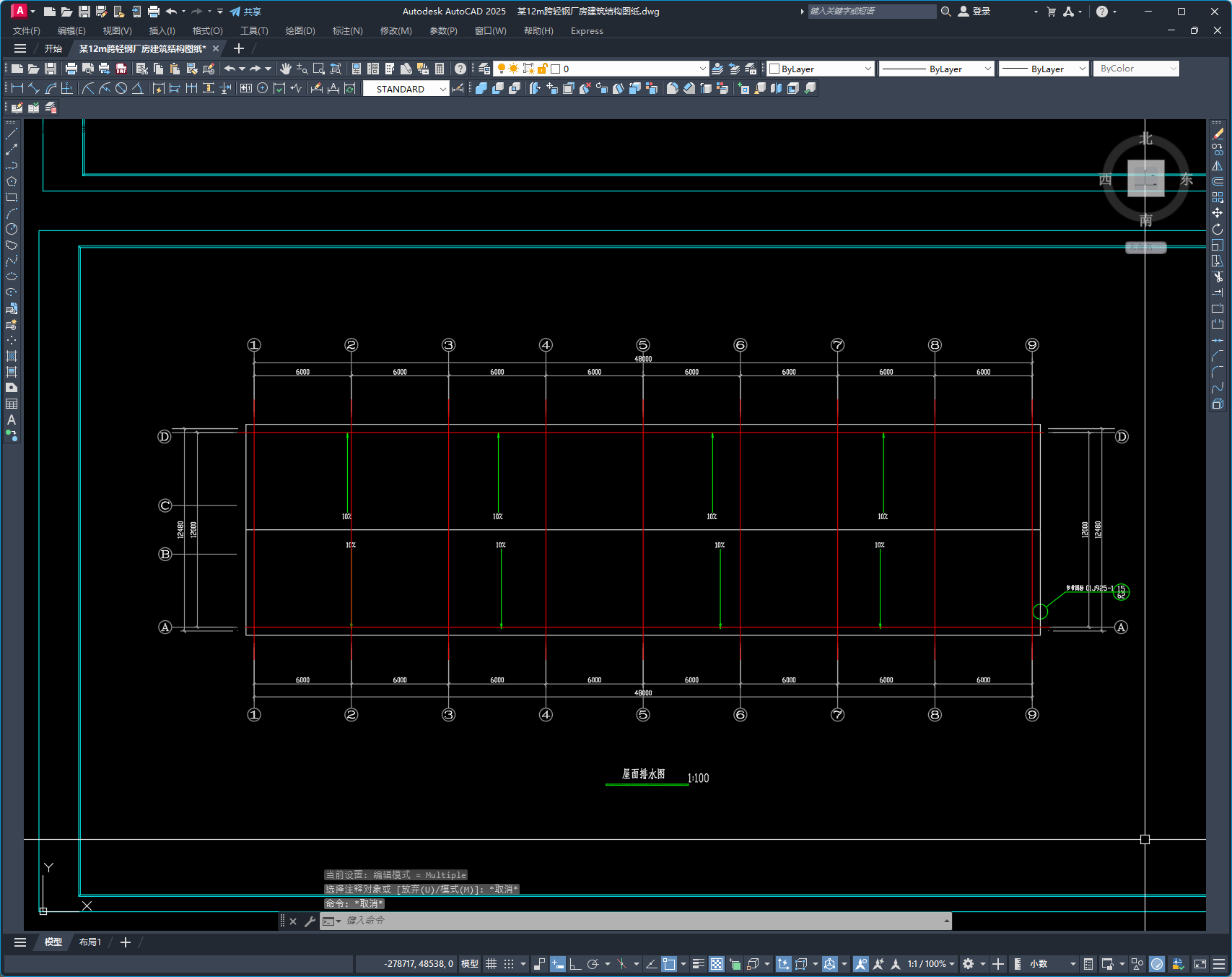Image resolution: width=1232 pixels, height=977 pixels.
Task: Click the 上 top face of ViewCube
Action: pyautogui.click(x=1146, y=178)
